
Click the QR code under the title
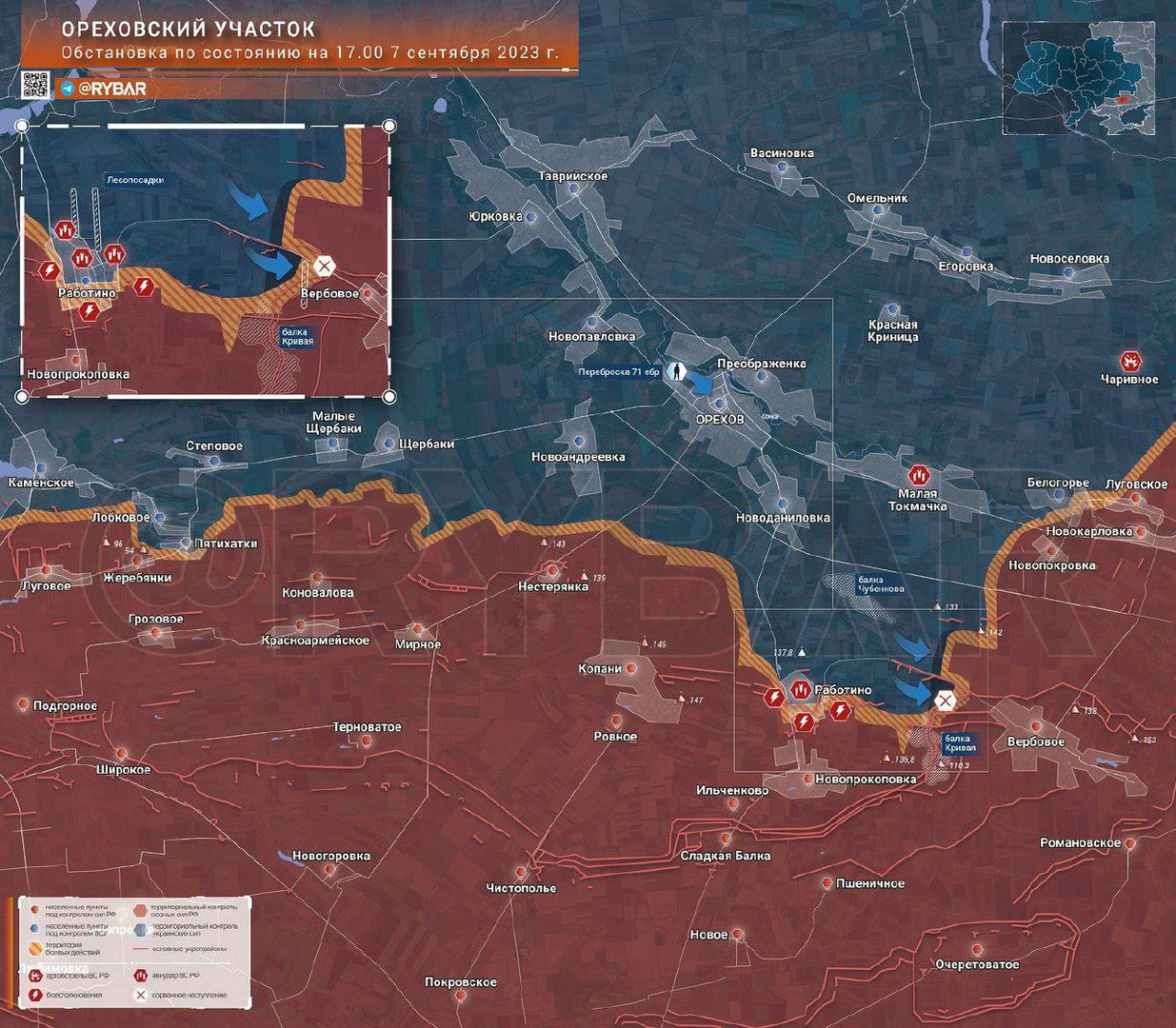35,86
